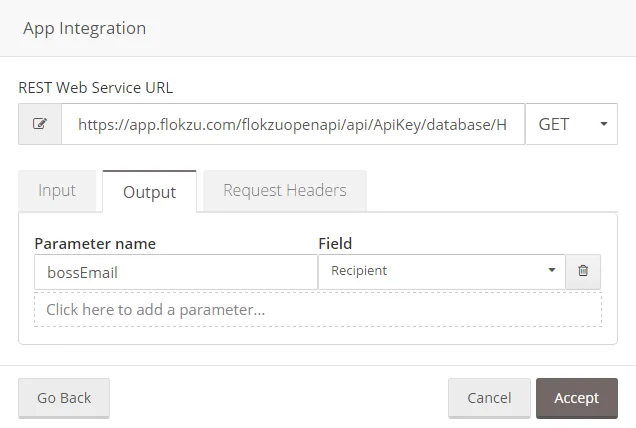This screenshot has height=428, width=636.
Task: Focus the REST Web Service URL field
Action: click(x=293, y=124)
